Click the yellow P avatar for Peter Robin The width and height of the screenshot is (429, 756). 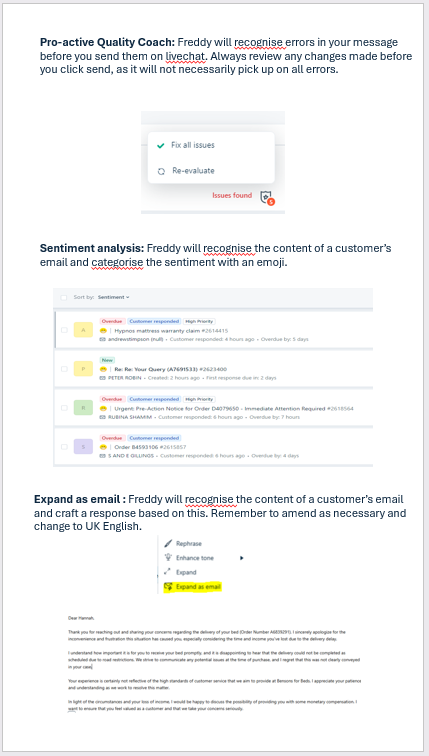[83, 369]
